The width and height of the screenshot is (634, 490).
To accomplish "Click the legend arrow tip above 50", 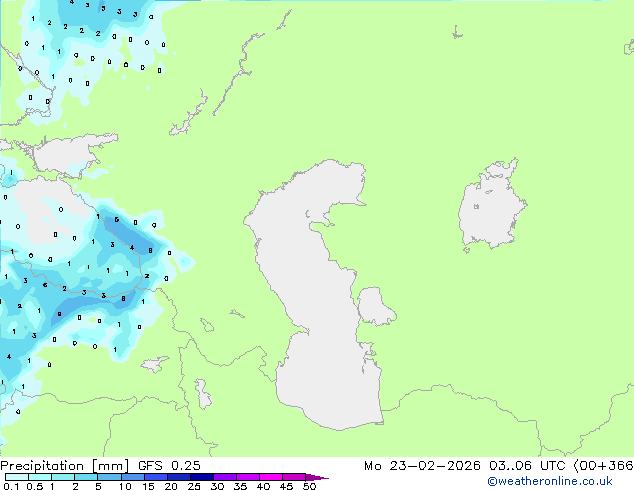I will 317,477.
